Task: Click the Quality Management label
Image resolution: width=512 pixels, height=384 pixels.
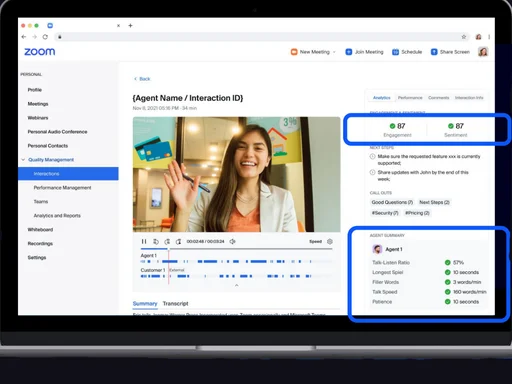Action: 51,160
